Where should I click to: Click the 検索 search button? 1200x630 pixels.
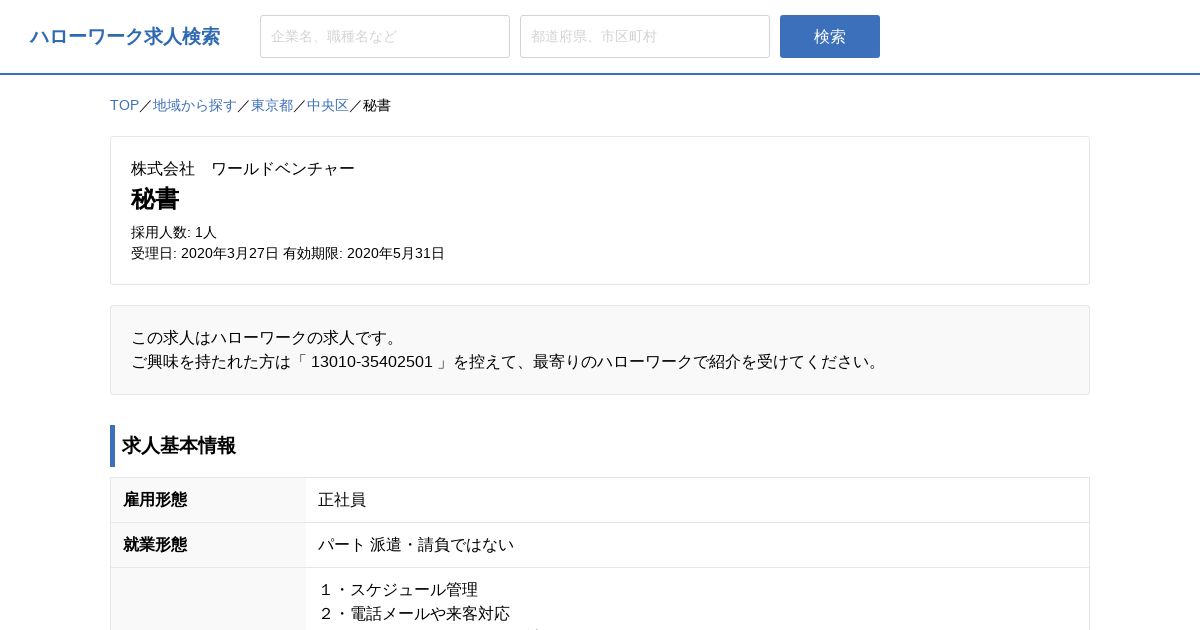click(830, 37)
